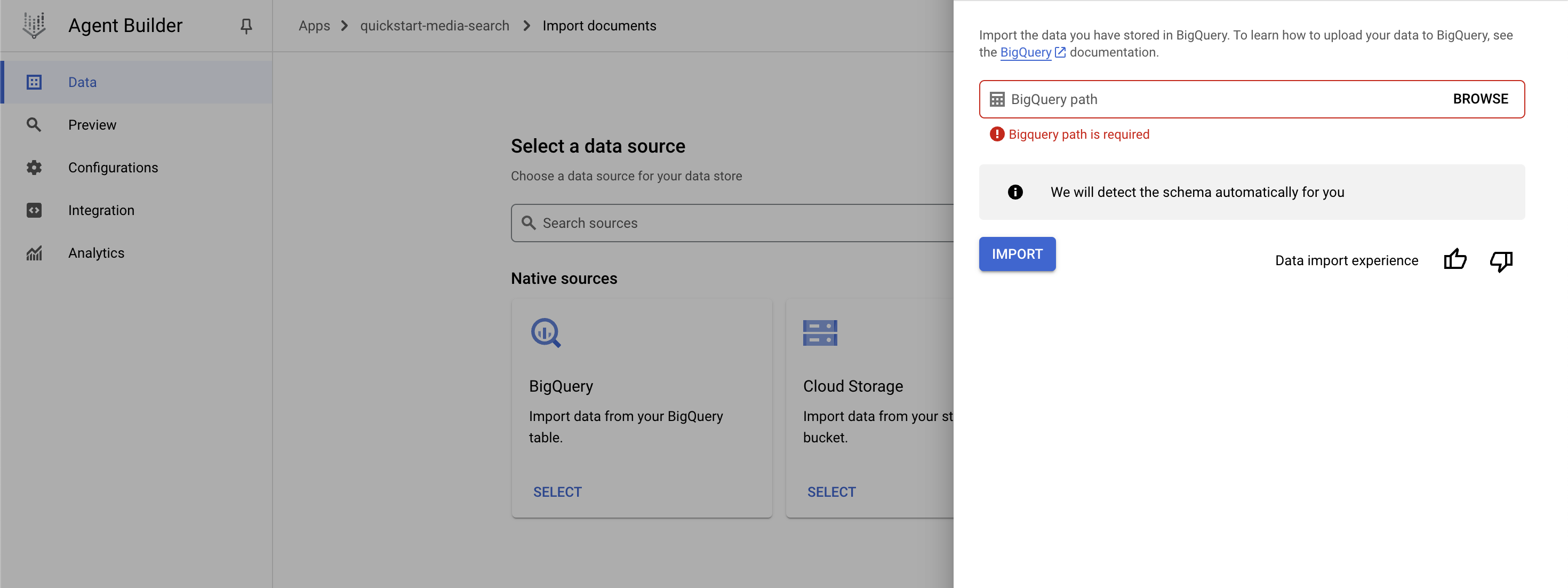Open the Integration page

101,210
